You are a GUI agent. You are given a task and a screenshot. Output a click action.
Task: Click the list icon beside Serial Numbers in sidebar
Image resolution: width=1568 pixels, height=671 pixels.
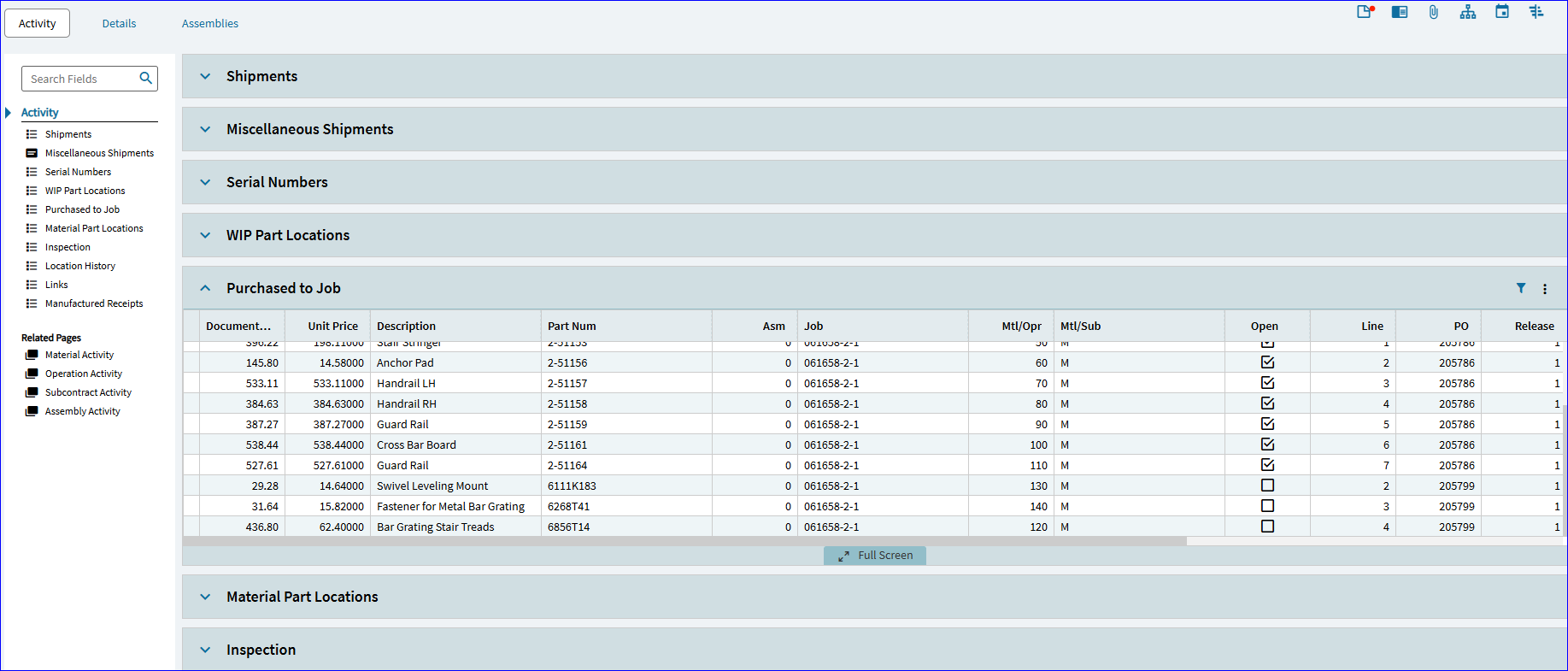[x=32, y=172]
